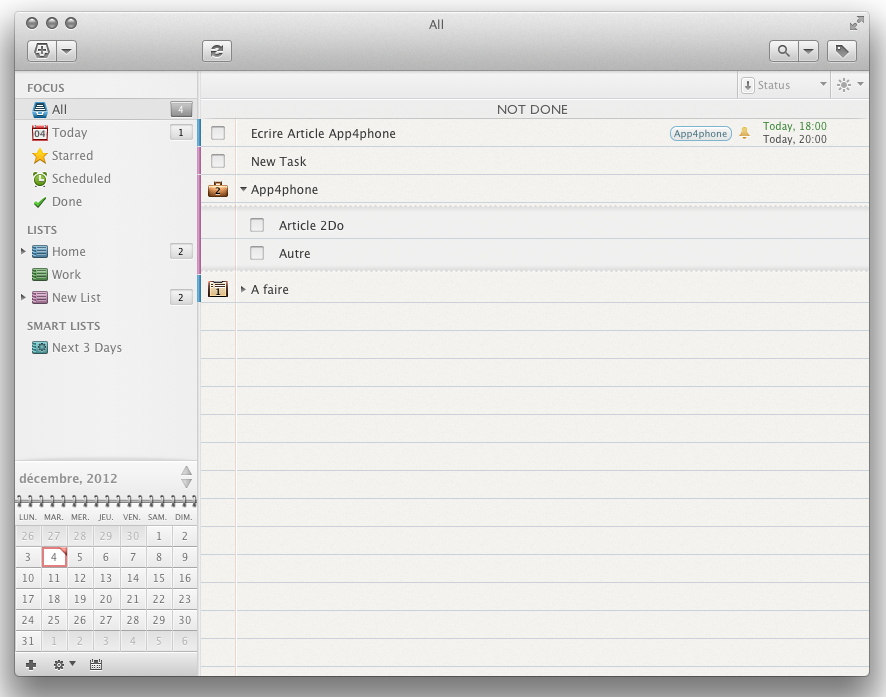Click the add list plus icon

[x=31, y=664]
